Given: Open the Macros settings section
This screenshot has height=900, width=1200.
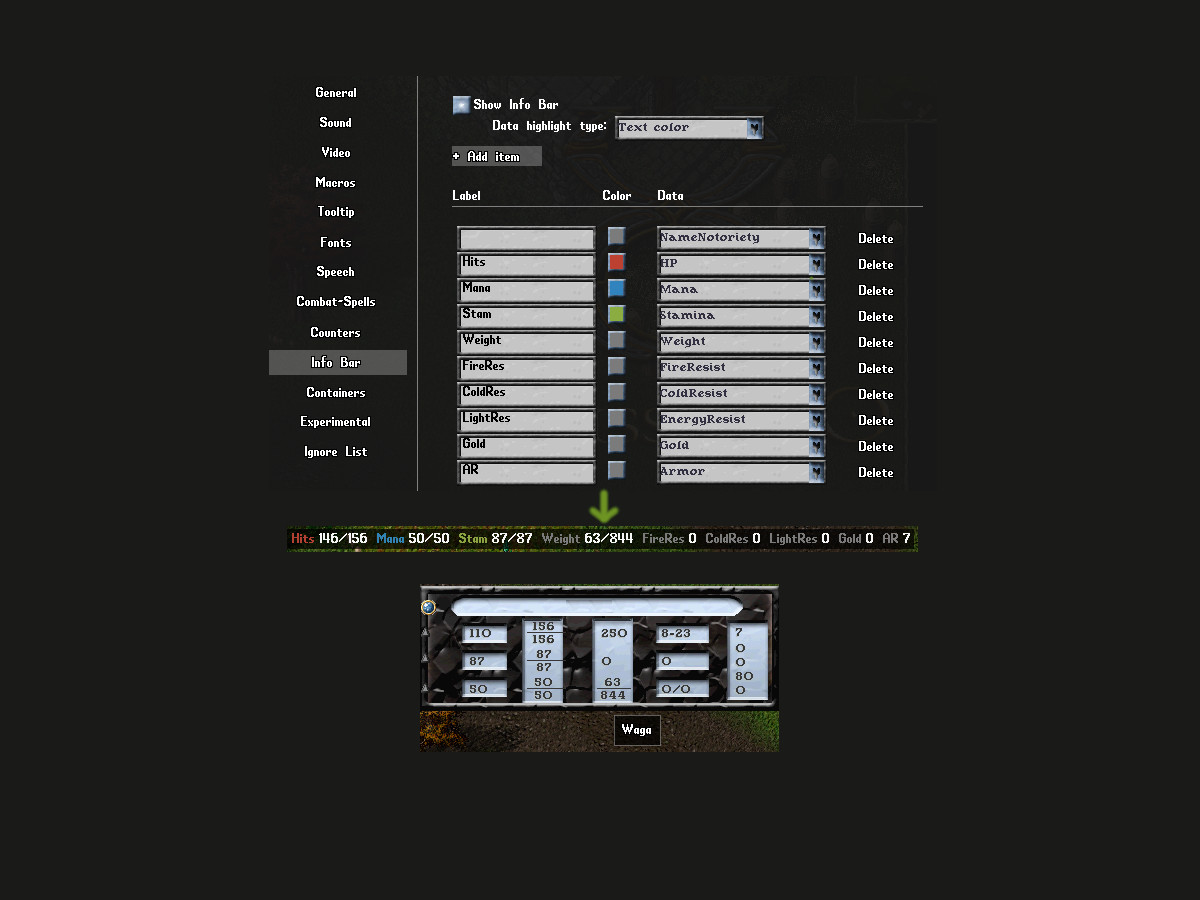Looking at the screenshot, I should coord(336,183).
